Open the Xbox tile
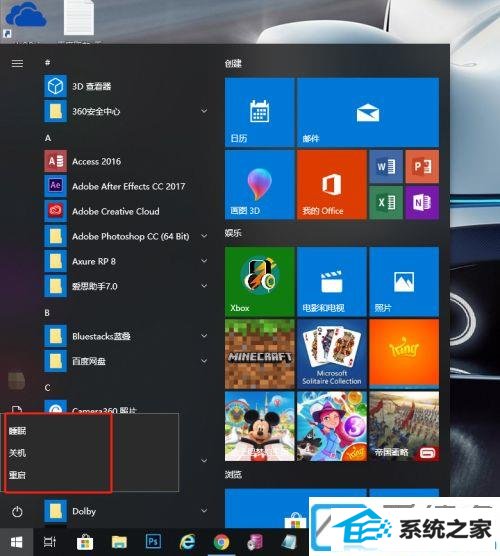500x556 pixels. click(x=260, y=282)
